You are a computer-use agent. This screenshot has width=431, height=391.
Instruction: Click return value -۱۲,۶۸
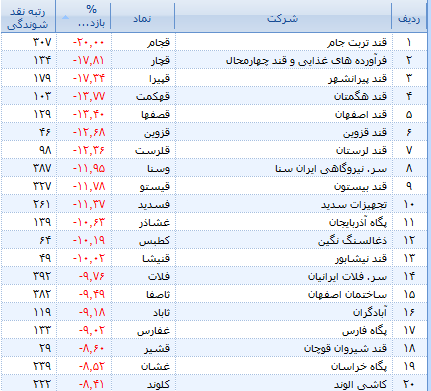coord(89,132)
